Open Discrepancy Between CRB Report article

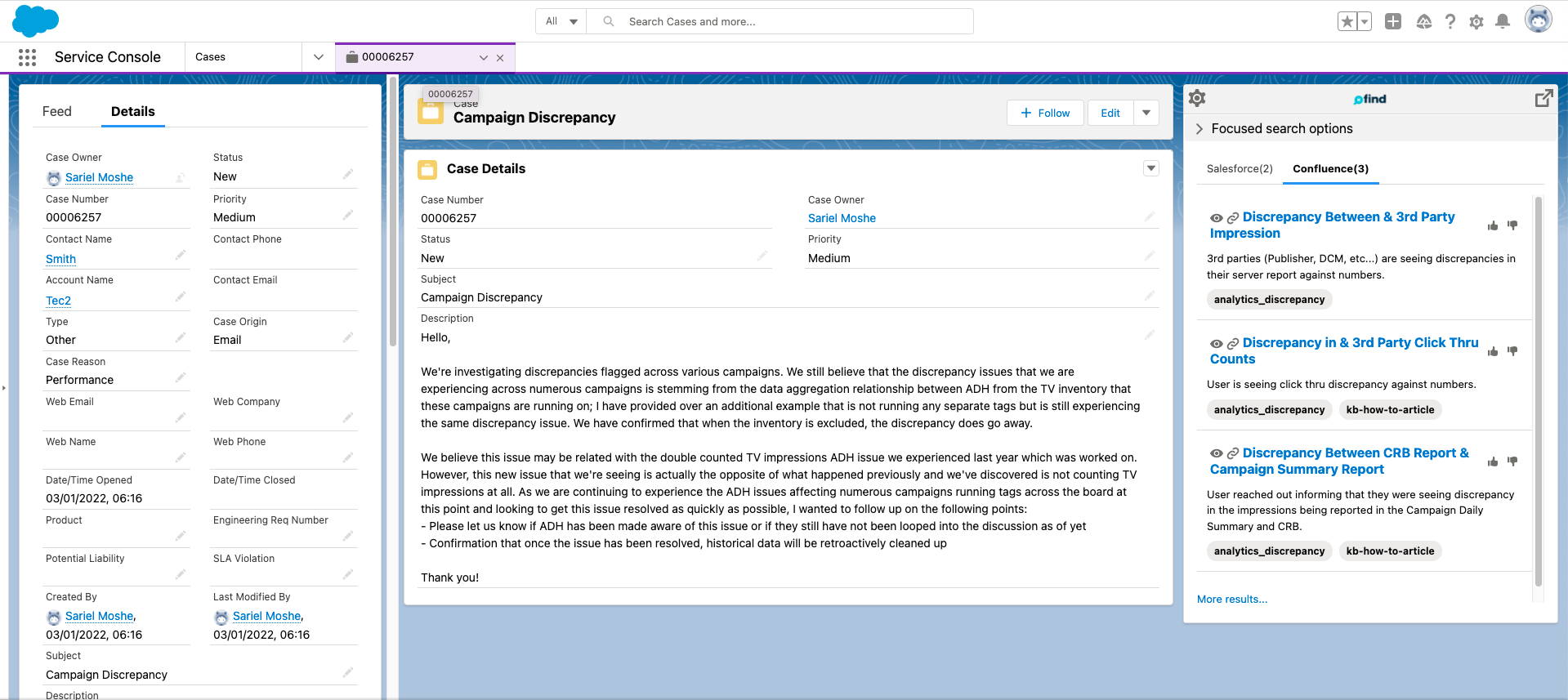coord(1339,461)
